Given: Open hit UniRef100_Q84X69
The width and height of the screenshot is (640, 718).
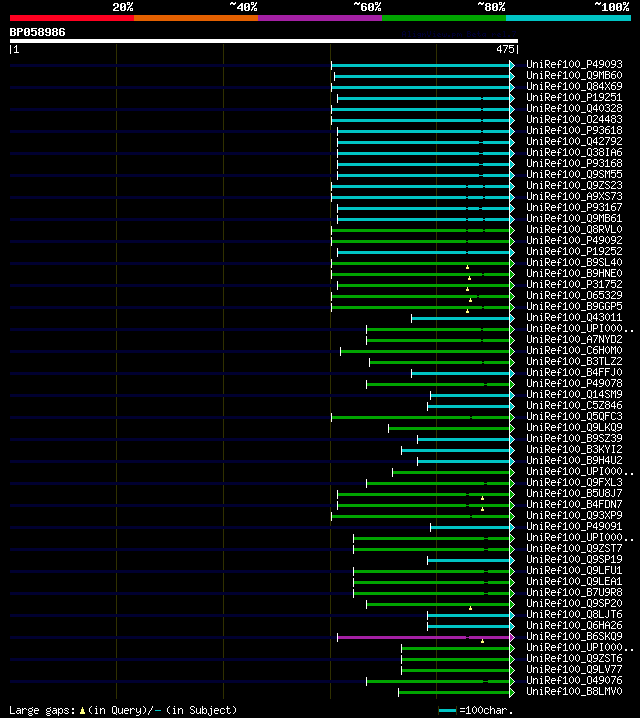Looking at the screenshot, I should pyautogui.click(x=574, y=87).
